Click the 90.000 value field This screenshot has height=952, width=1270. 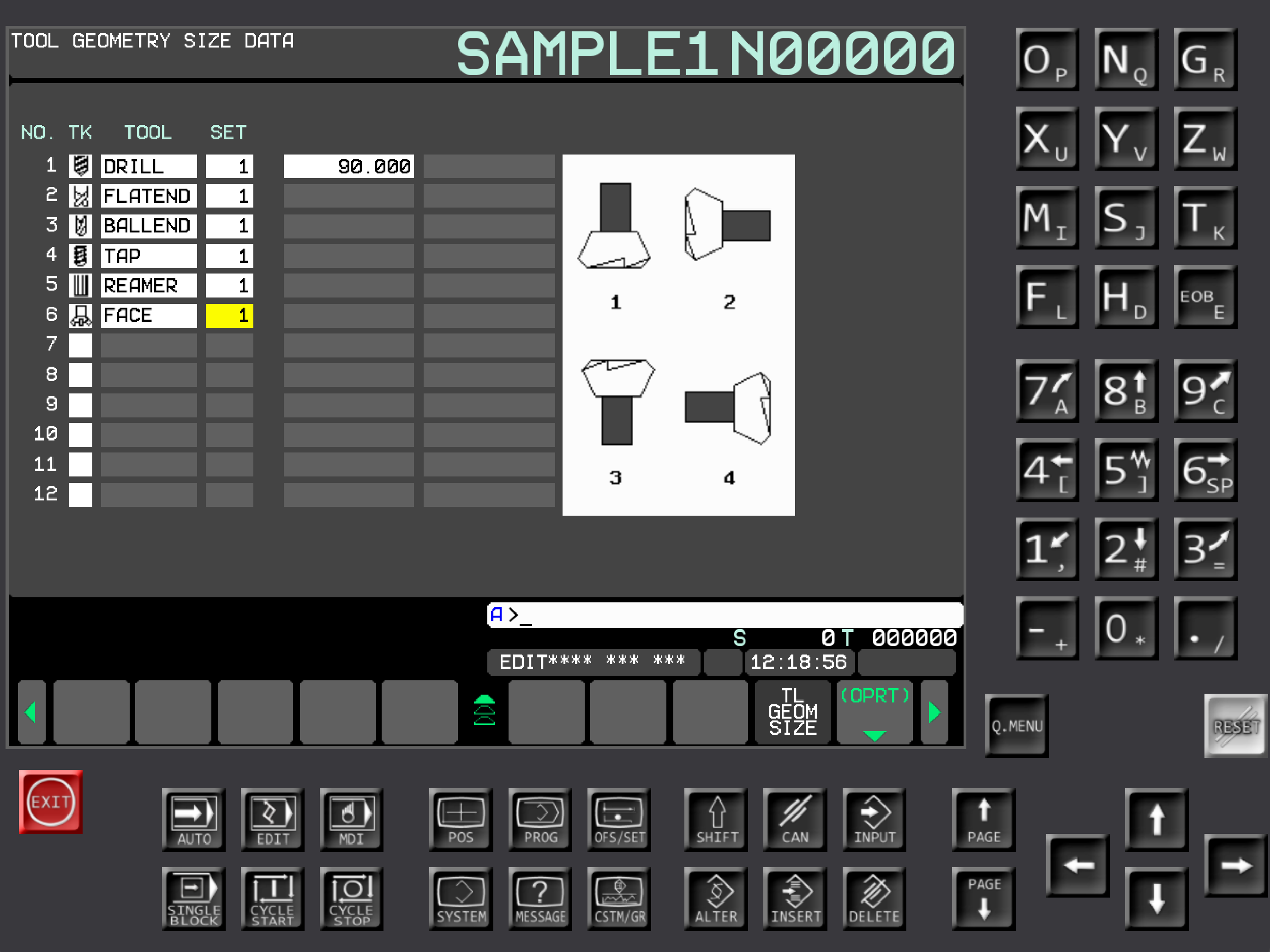click(x=348, y=167)
